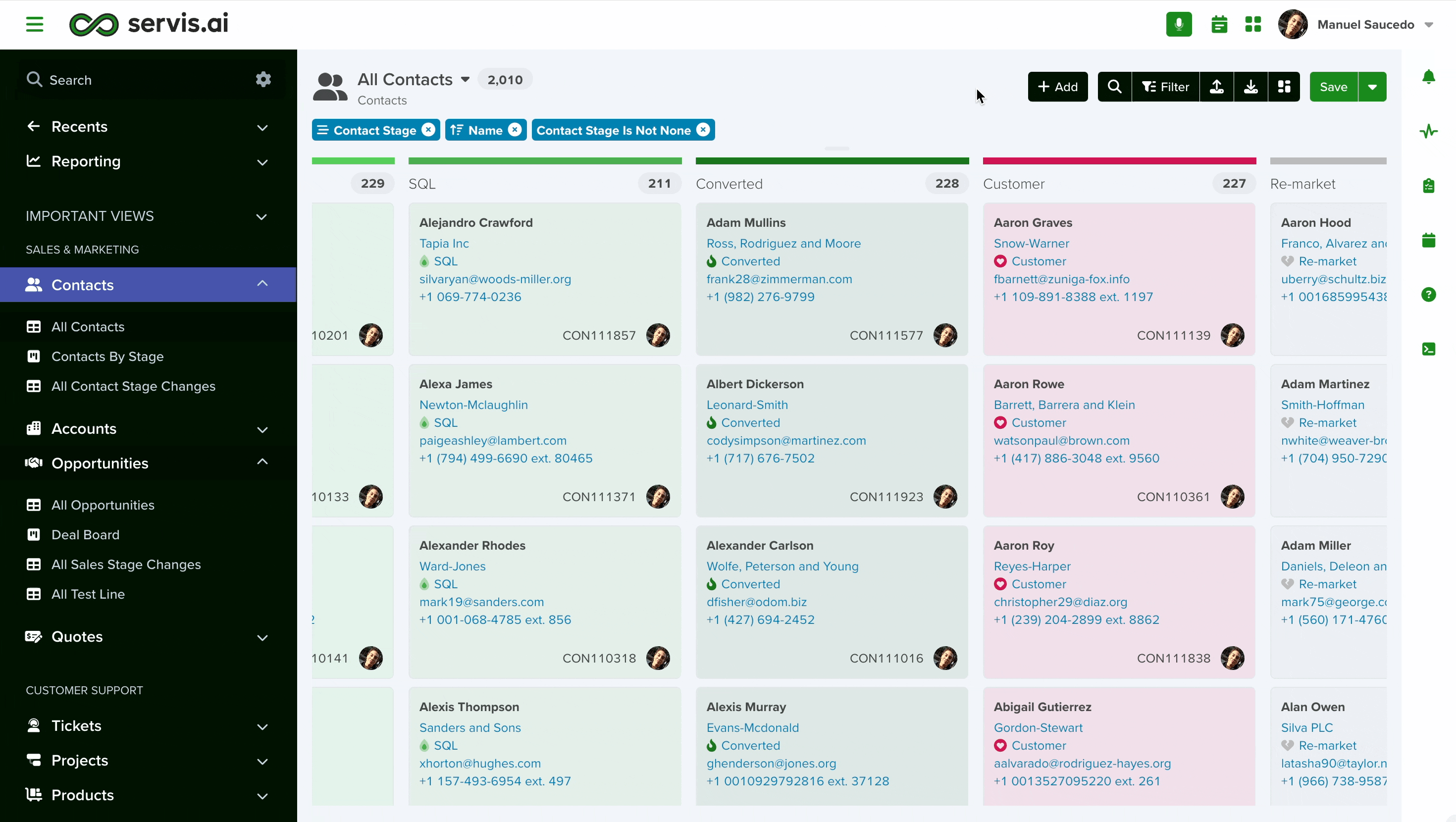Open the Snow-Warner account link

tap(1032, 243)
